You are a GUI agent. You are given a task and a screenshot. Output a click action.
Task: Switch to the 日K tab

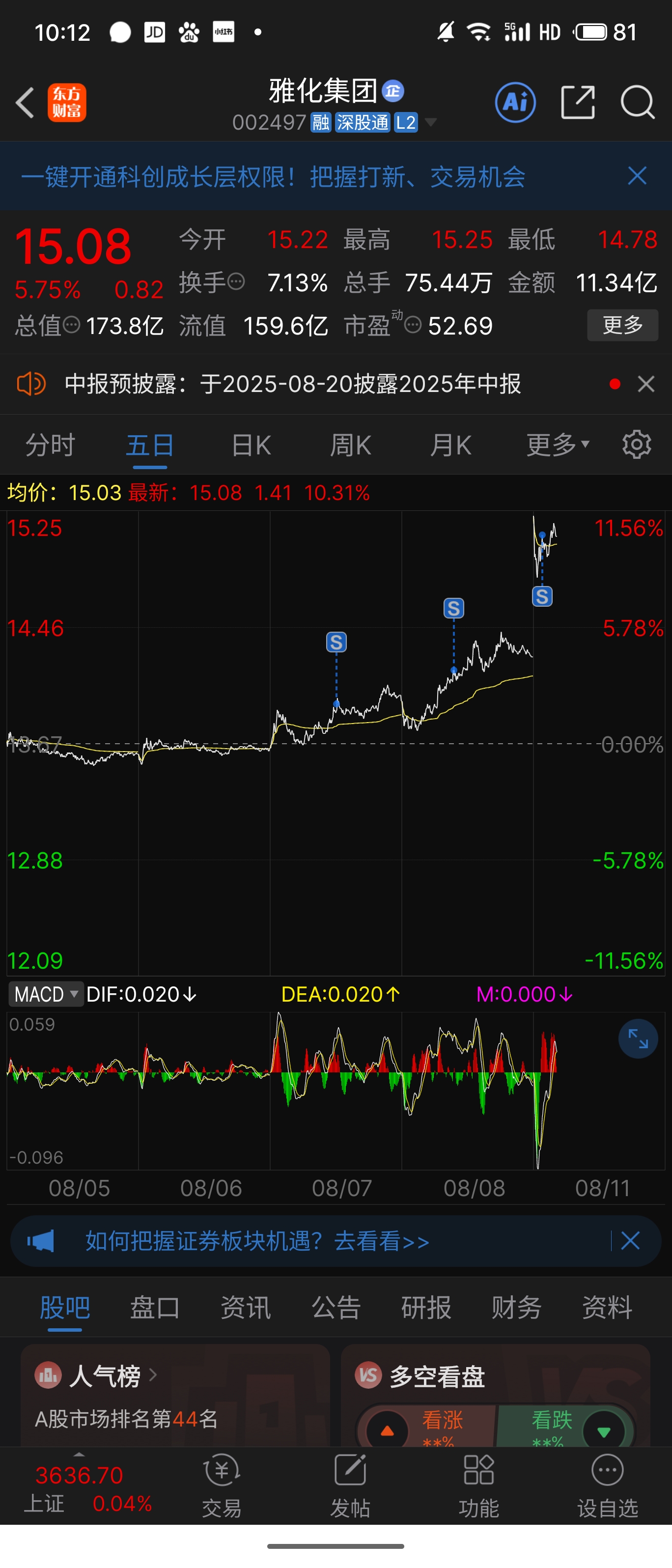click(251, 445)
